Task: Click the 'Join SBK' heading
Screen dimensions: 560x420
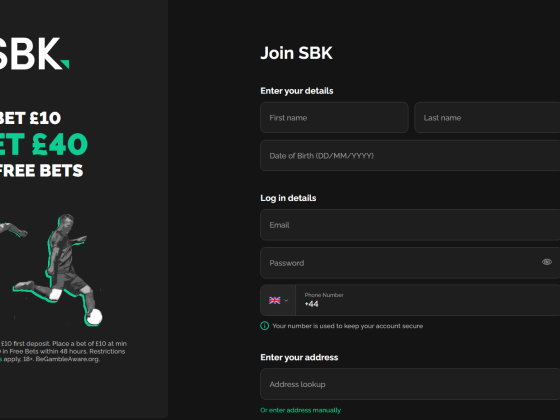Action: [x=296, y=53]
